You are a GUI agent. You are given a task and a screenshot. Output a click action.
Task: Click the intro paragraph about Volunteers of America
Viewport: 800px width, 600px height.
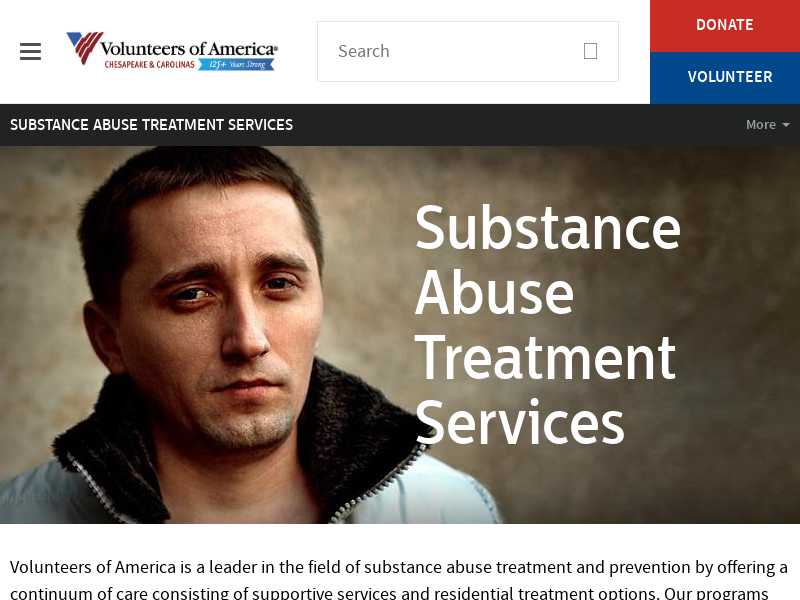(400, 579)
